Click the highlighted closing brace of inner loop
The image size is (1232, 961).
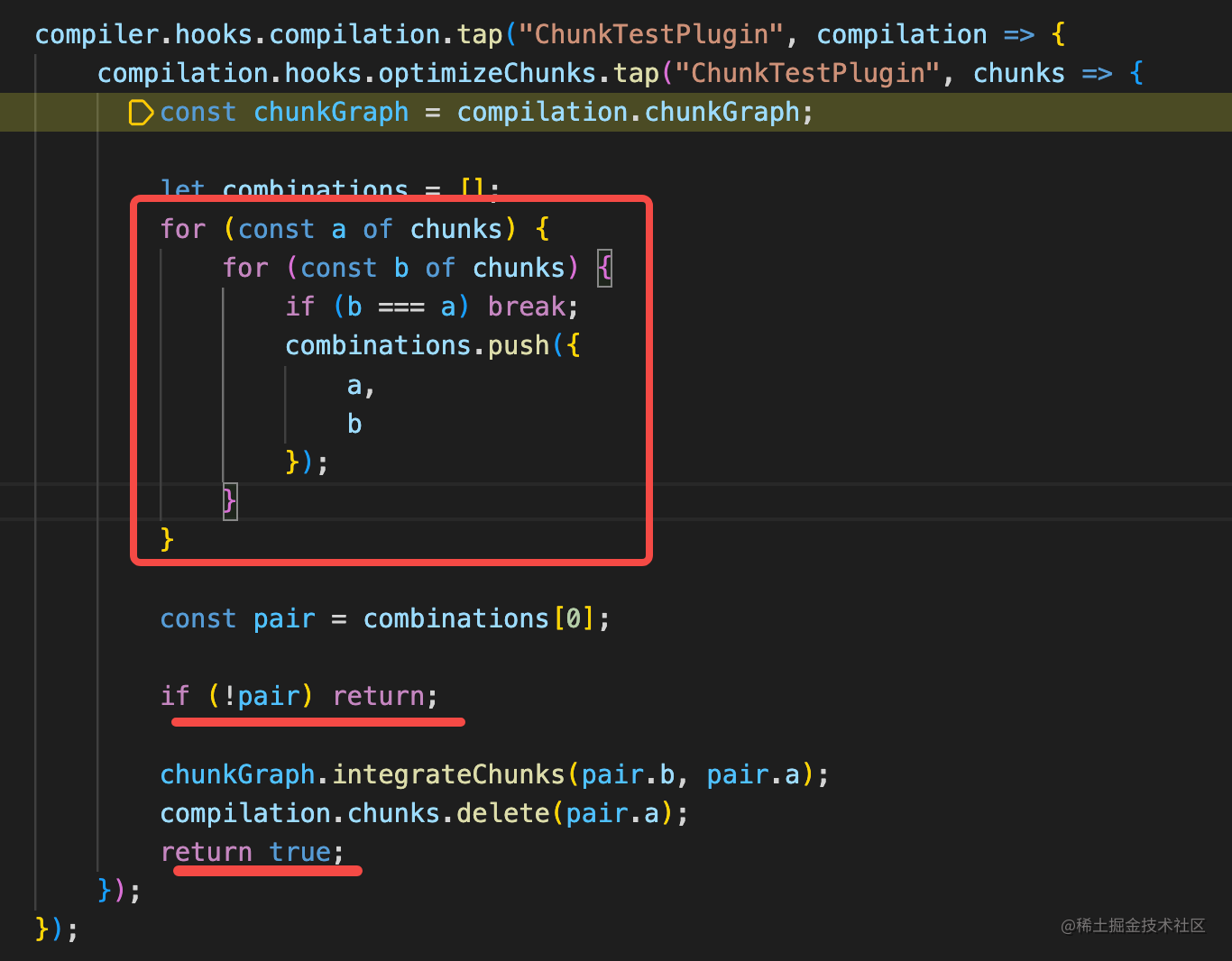click(x=230, y=500)
